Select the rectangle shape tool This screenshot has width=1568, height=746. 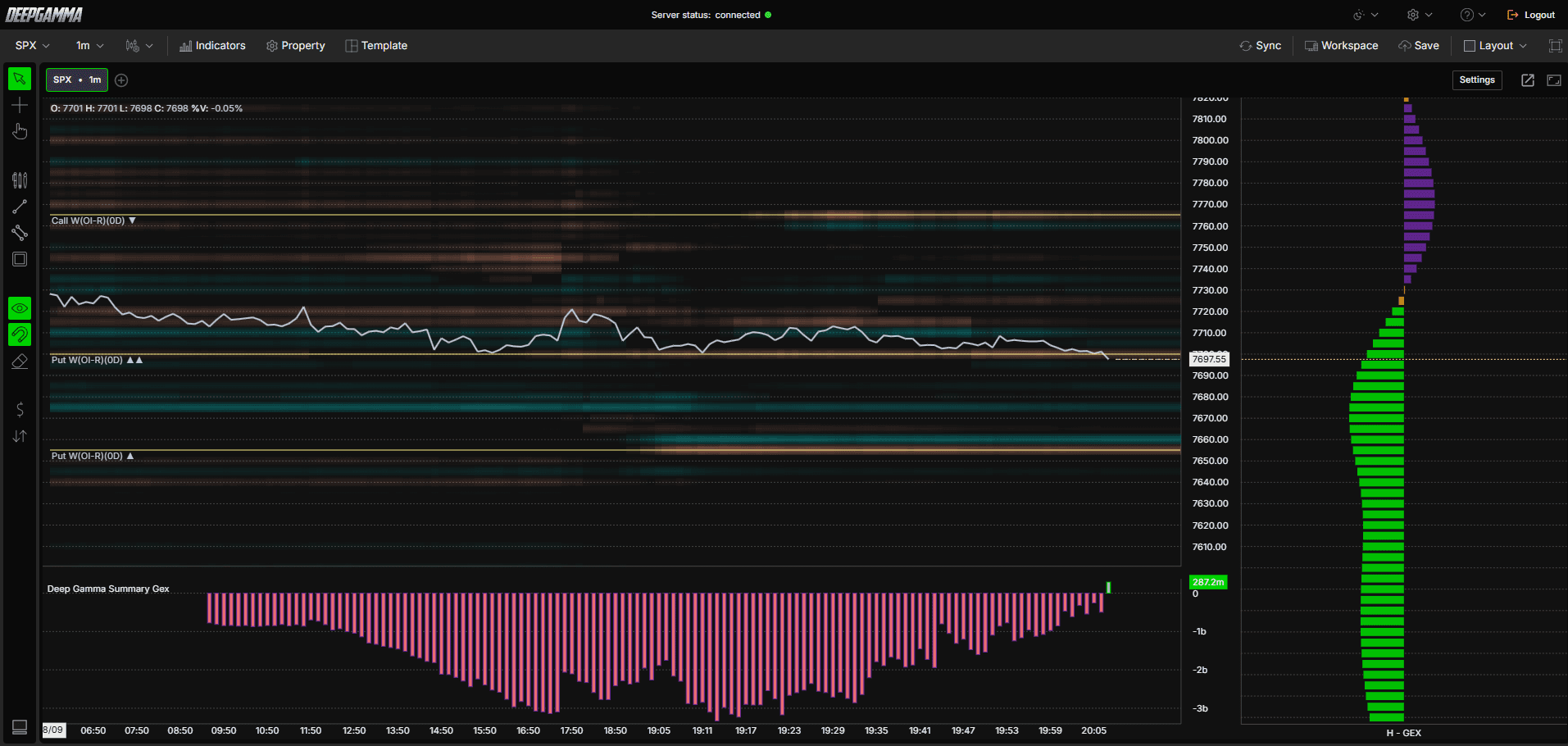[20, 259]
